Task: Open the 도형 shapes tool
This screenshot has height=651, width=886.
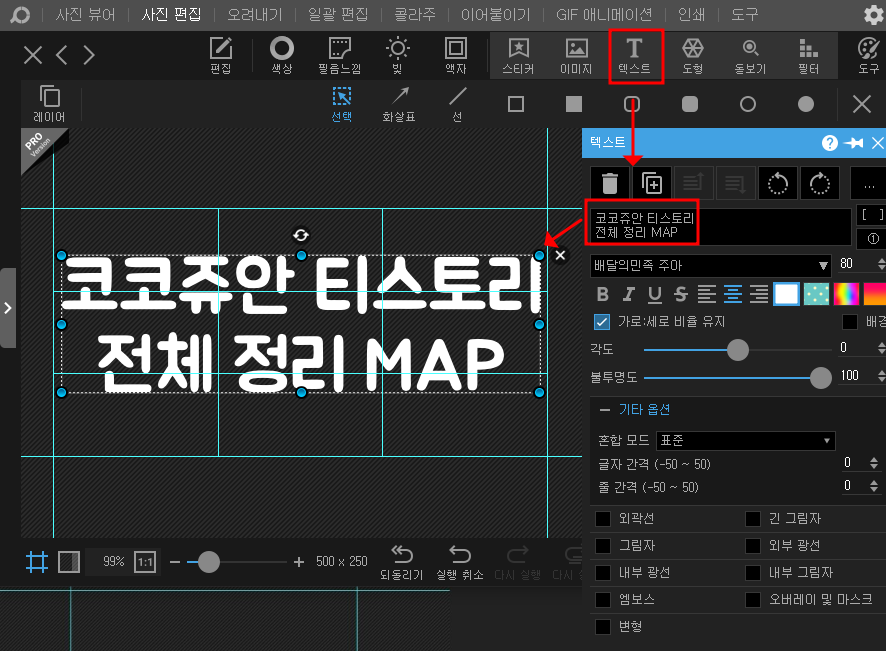Action: pos(692,55)
